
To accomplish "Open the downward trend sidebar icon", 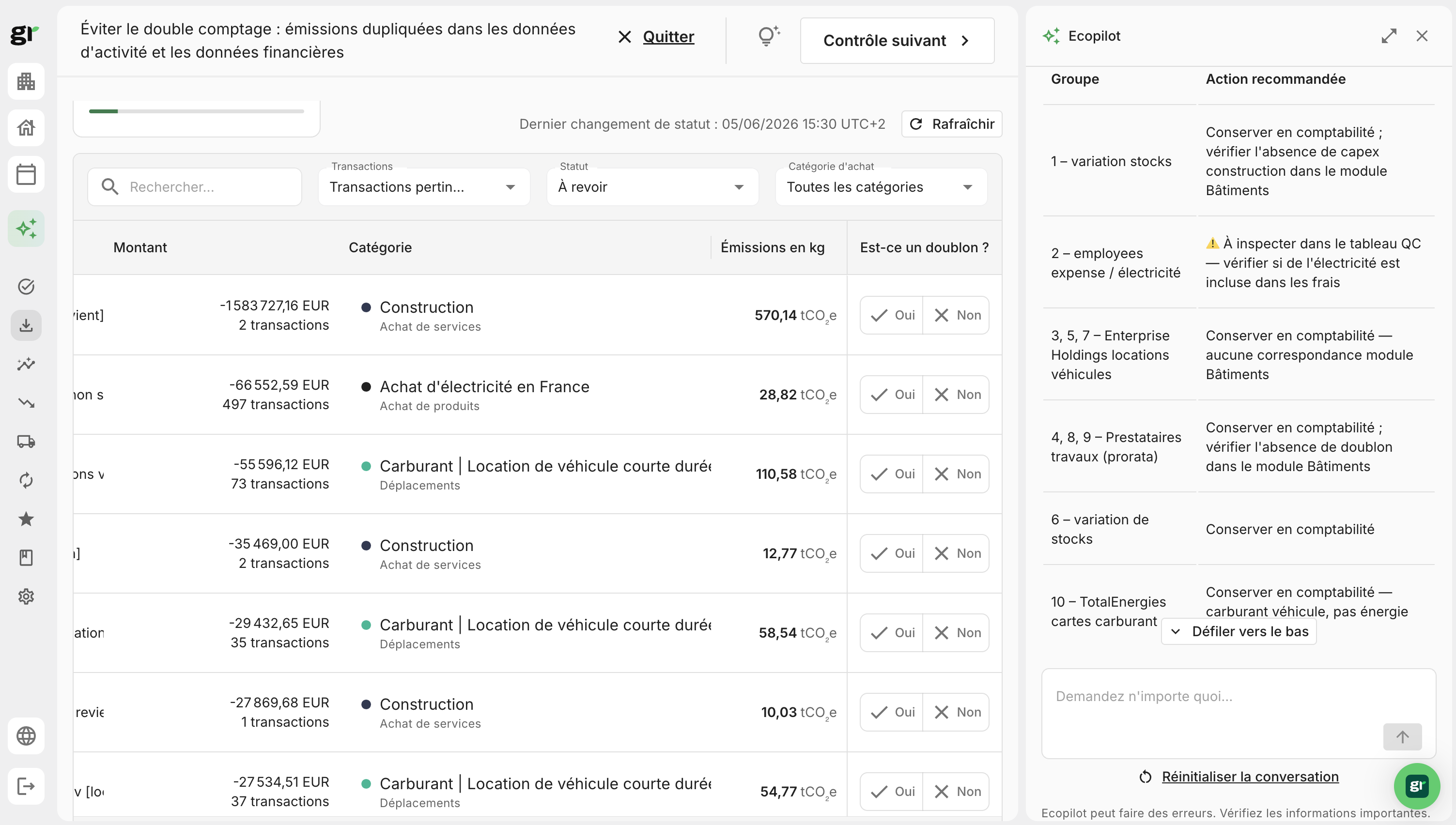I will coord(26,403).
